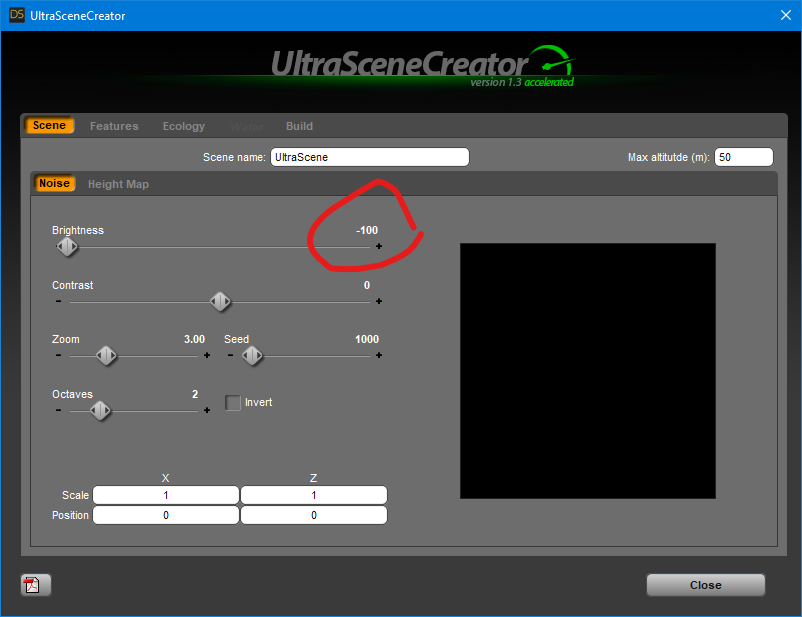The height and width of the screenshot is (617, 802).
Task: Click the Contrast plus increment button
Action: (x=378, y=301)
